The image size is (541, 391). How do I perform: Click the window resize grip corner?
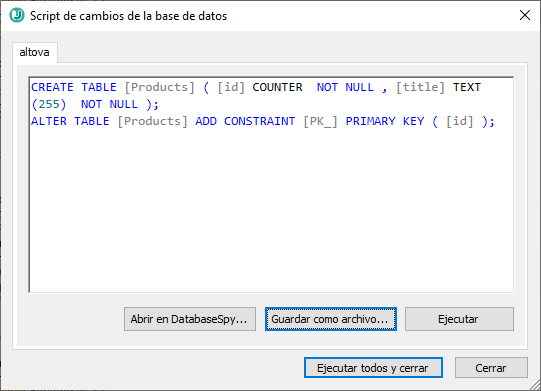pos(534,384)
